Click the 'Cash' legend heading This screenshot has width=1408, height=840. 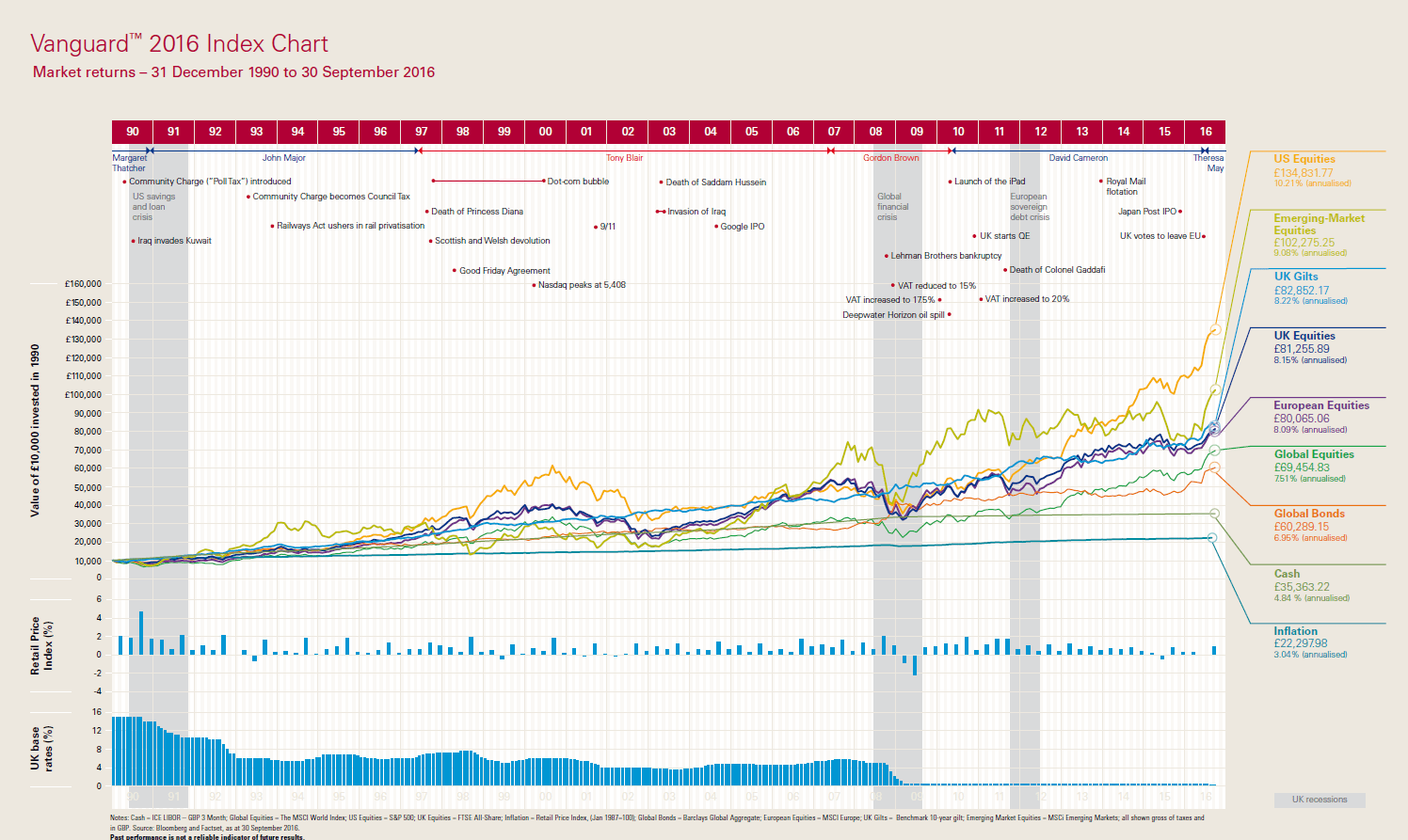point(1287,574)
